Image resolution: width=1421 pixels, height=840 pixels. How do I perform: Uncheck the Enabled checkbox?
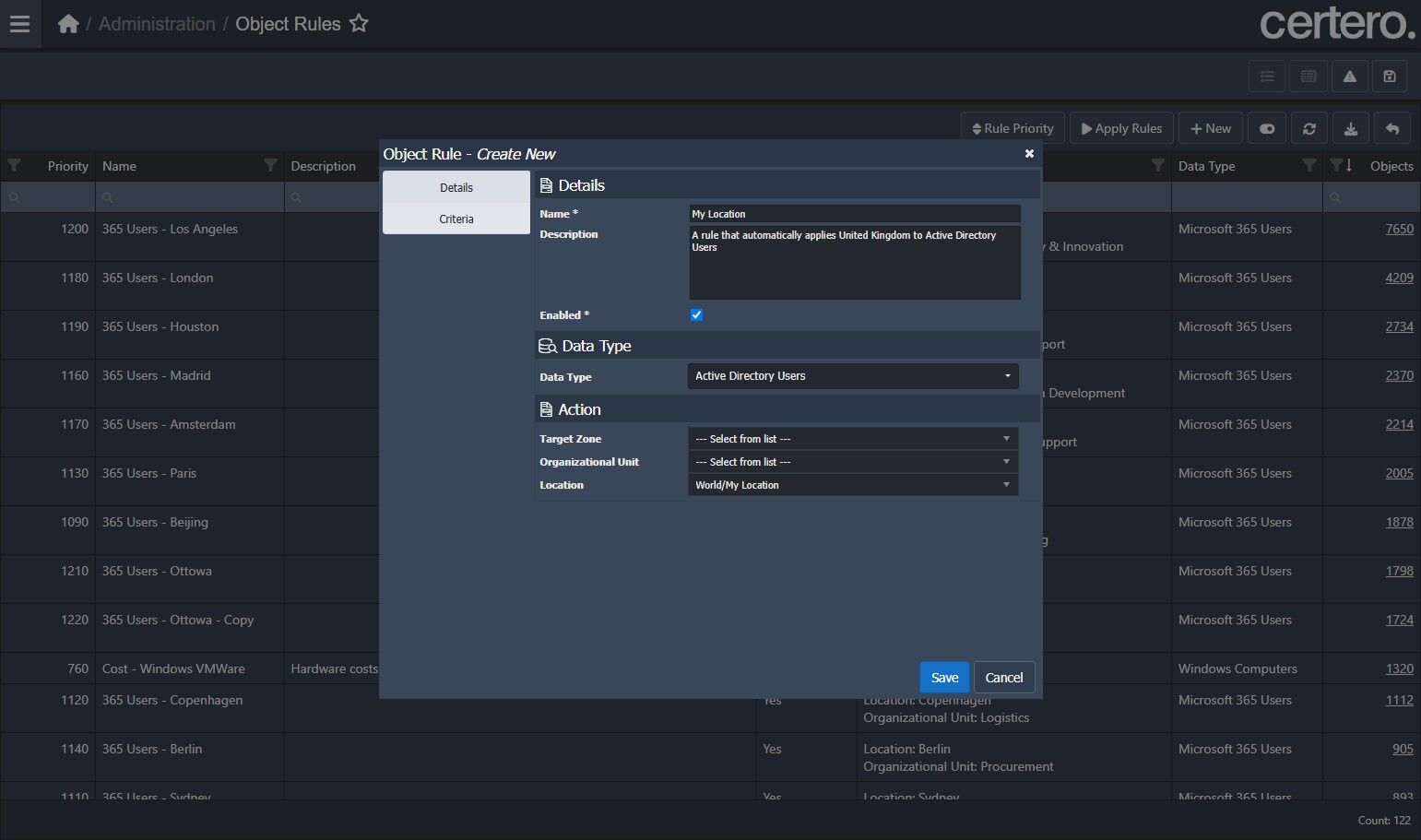point(696,315)
